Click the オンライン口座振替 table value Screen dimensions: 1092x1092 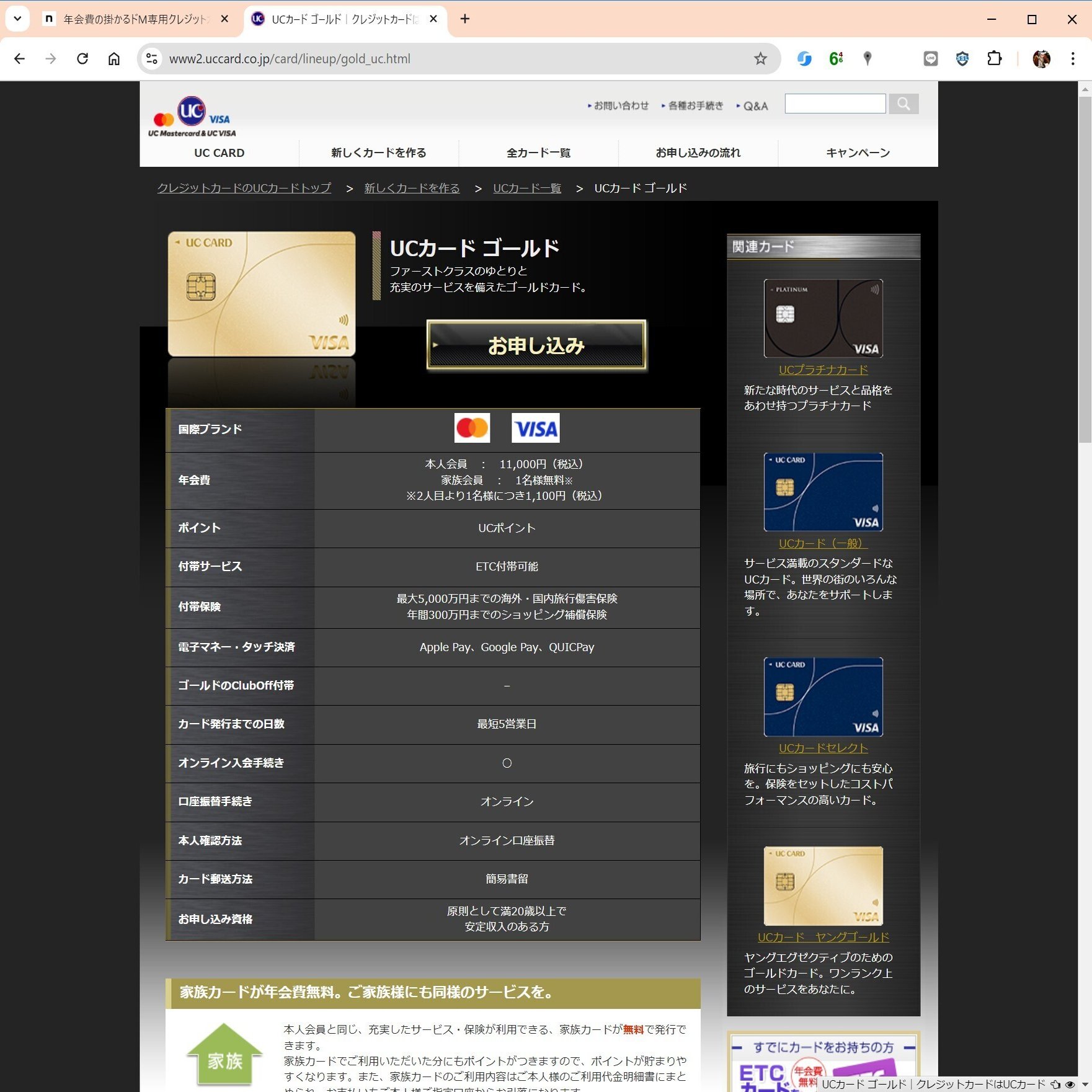(x=507, y=841)
